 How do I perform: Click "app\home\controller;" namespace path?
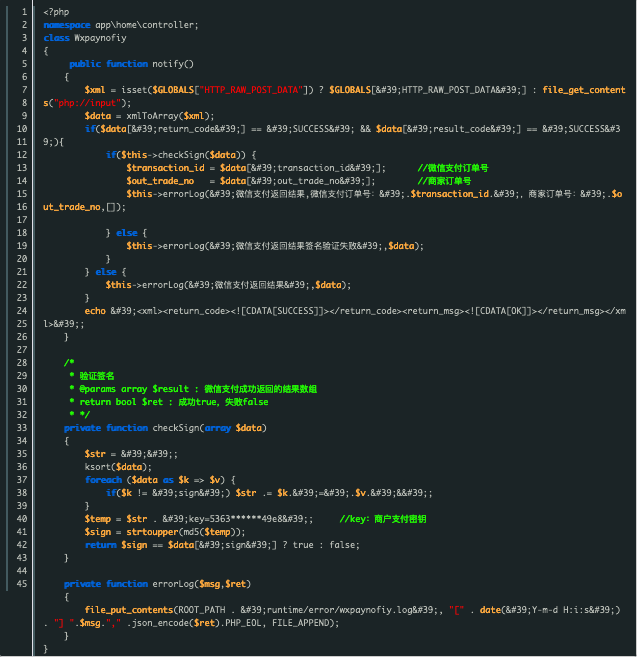[x=147, y=25]
